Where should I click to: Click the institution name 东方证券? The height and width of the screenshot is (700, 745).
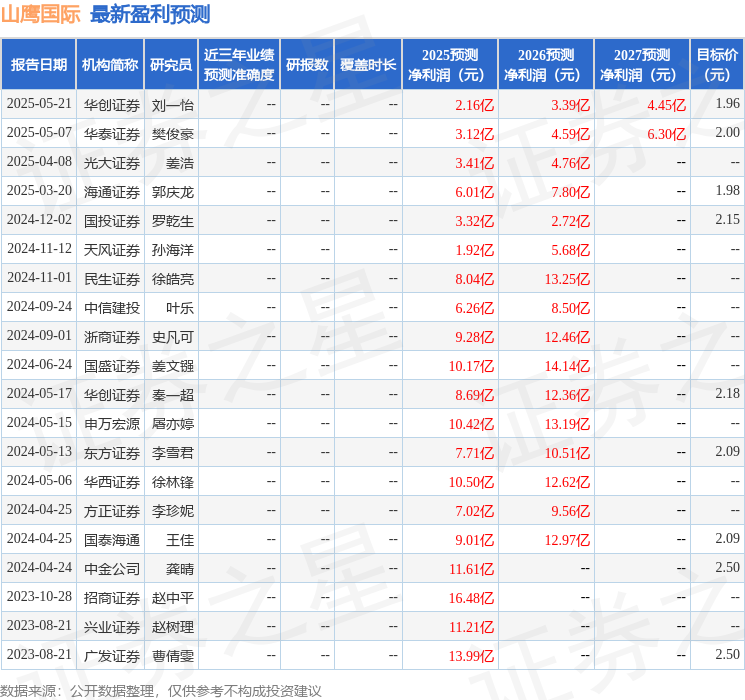[x=112, y=453]
